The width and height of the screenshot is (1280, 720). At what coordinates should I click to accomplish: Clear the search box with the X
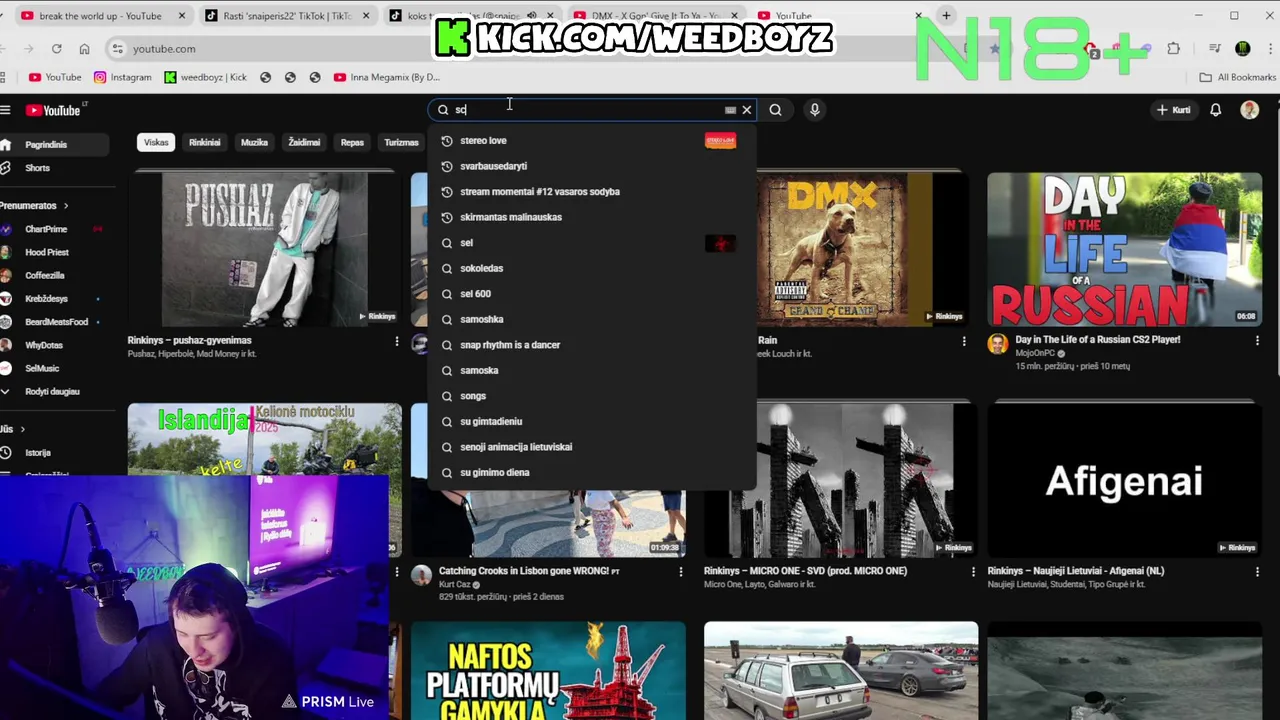[x=746, y=110]
